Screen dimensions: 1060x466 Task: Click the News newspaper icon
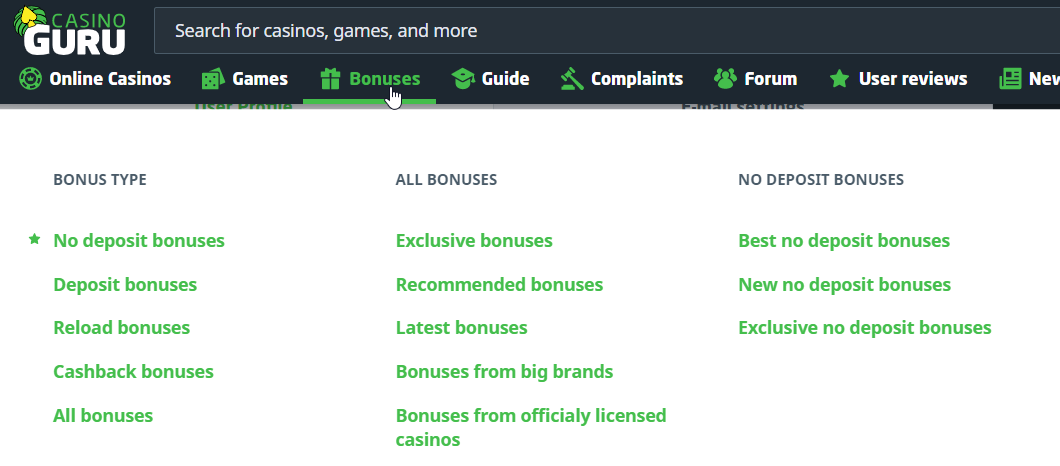click(1010, 79)
